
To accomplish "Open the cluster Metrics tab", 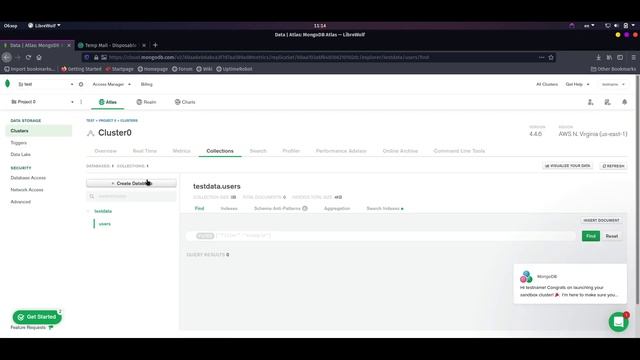I will 181,151.
